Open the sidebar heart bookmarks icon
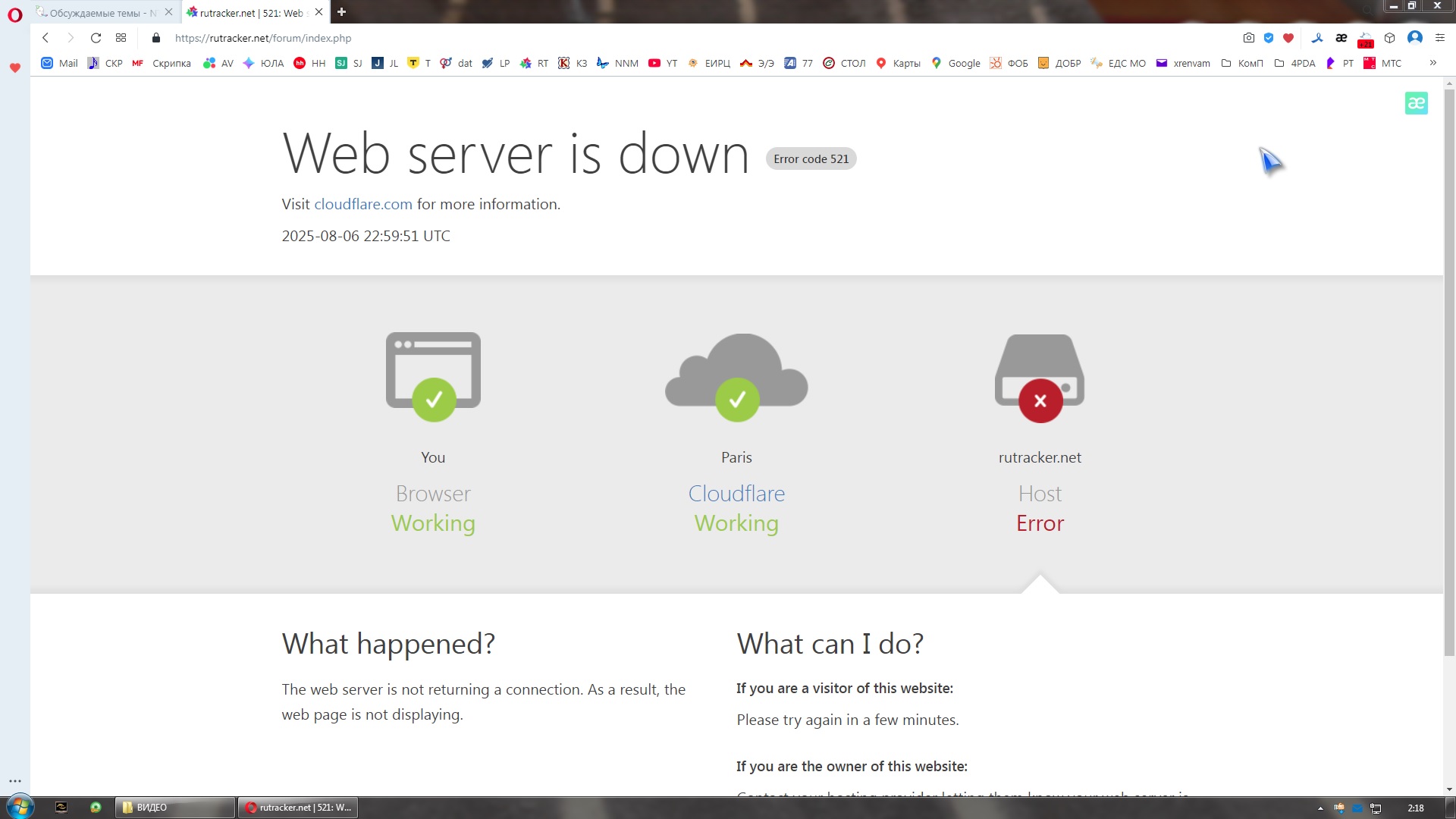 tap(14, 67)
